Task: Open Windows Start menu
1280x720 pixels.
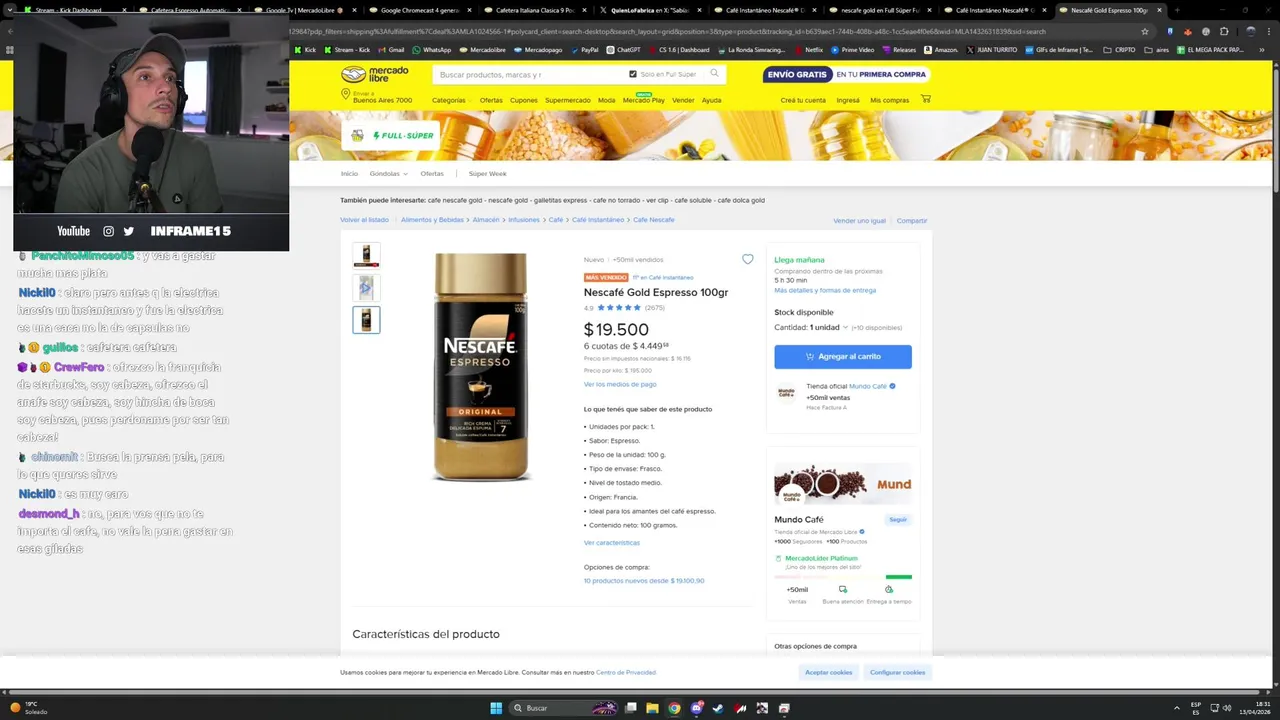Action: tap(496, 708)
